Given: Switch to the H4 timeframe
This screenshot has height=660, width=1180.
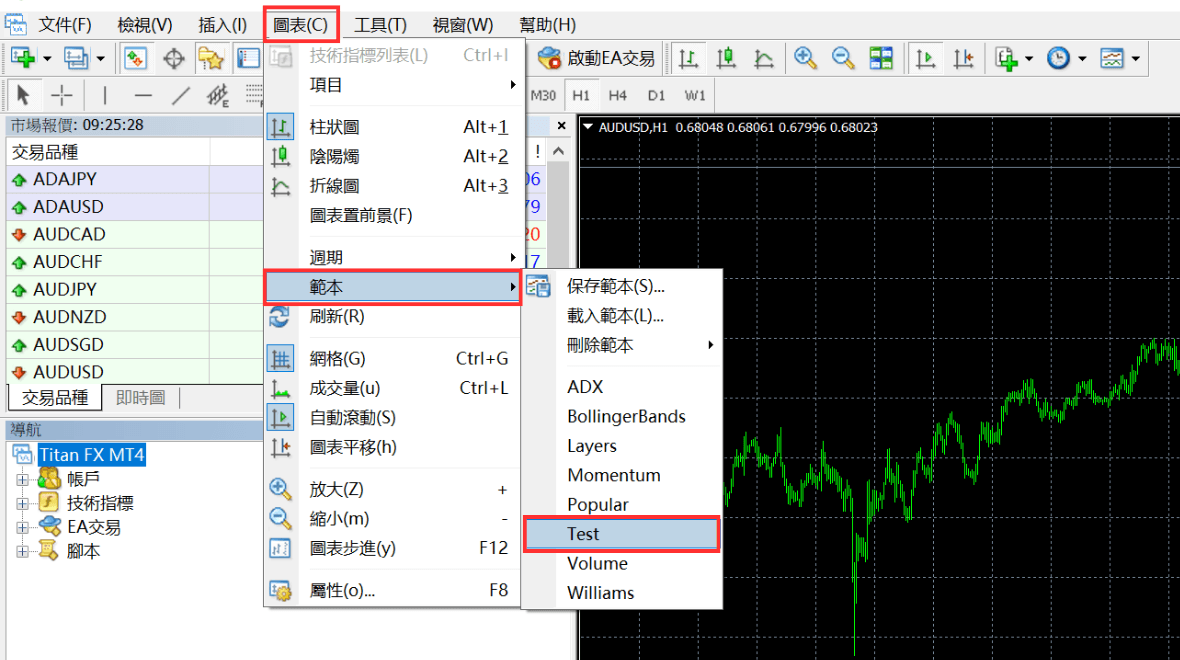Looking at the screenshot, I should coord(617,95).
